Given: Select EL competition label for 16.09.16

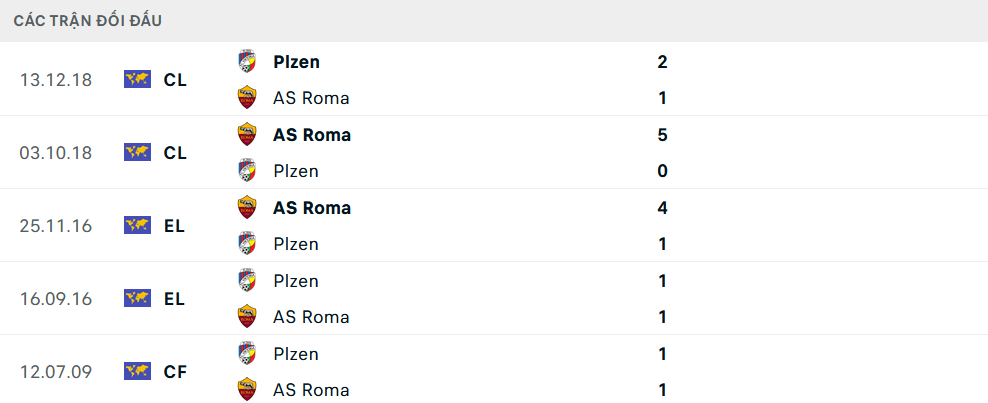Looking at the screenshot, I should point(174,299).
